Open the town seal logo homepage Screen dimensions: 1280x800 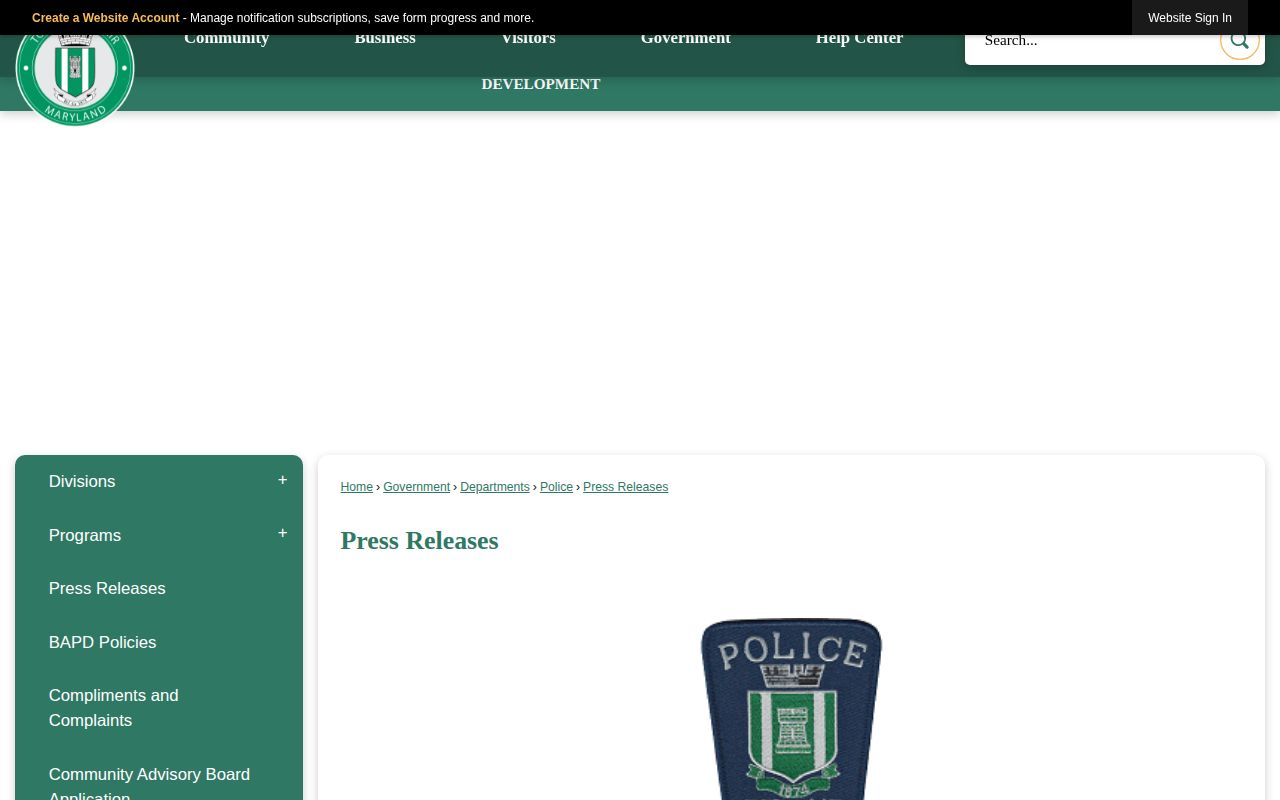coord(75,80)
